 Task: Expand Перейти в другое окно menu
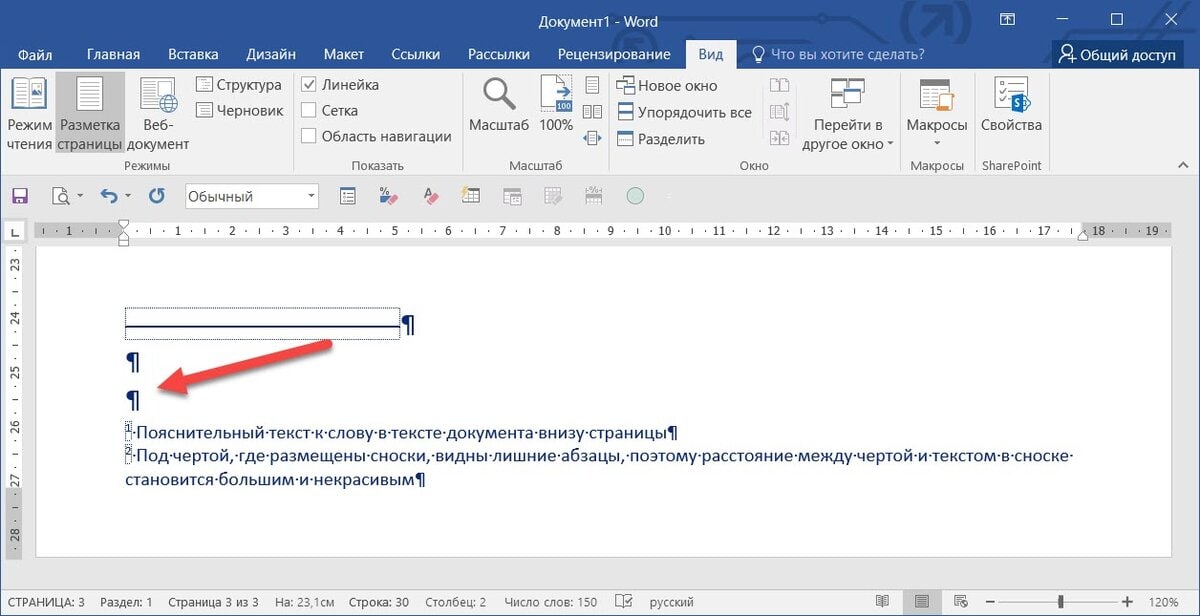tap(847, 134)
